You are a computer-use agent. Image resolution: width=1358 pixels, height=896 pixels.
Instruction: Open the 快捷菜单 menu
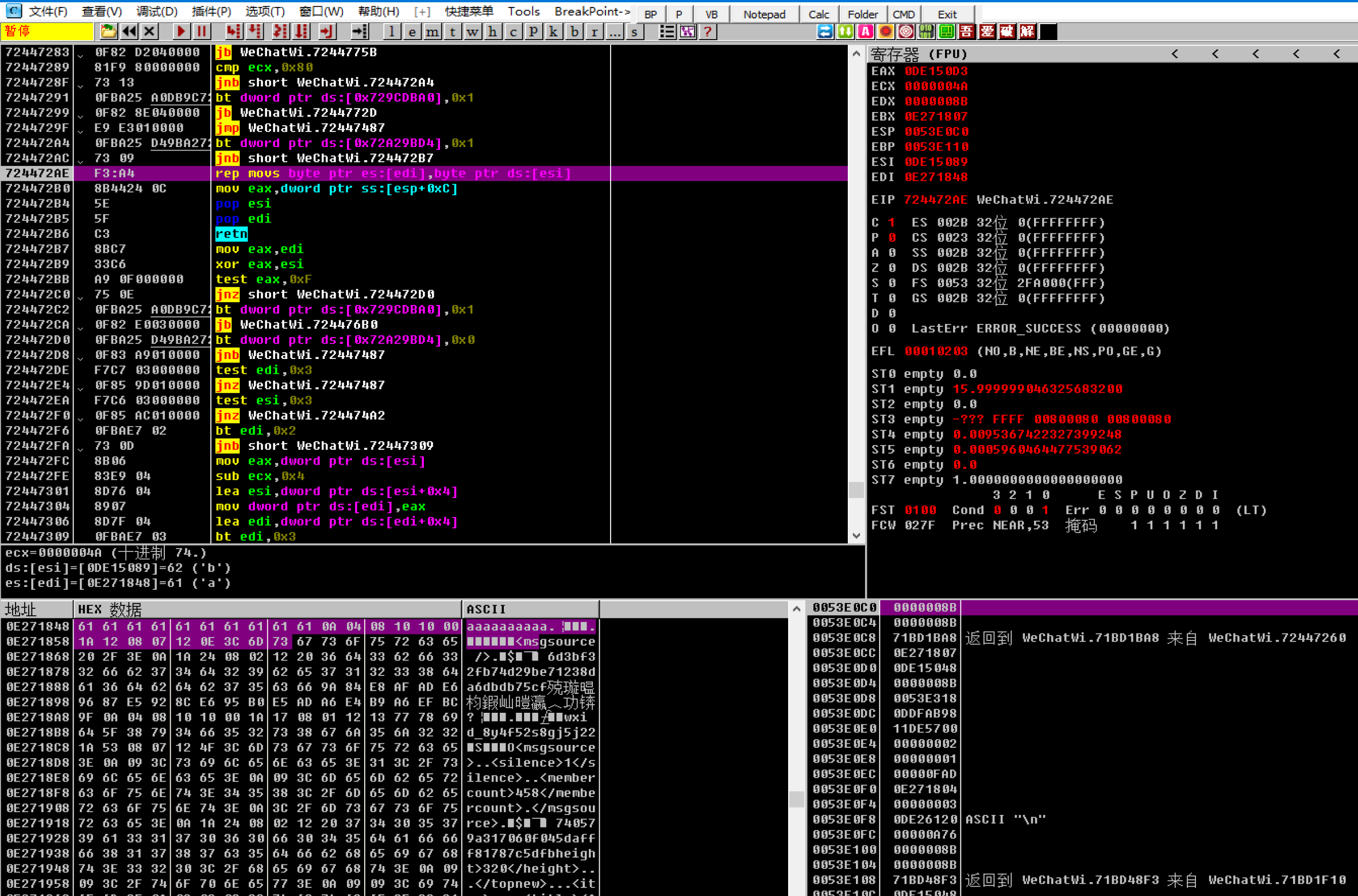tap(469, 11)
